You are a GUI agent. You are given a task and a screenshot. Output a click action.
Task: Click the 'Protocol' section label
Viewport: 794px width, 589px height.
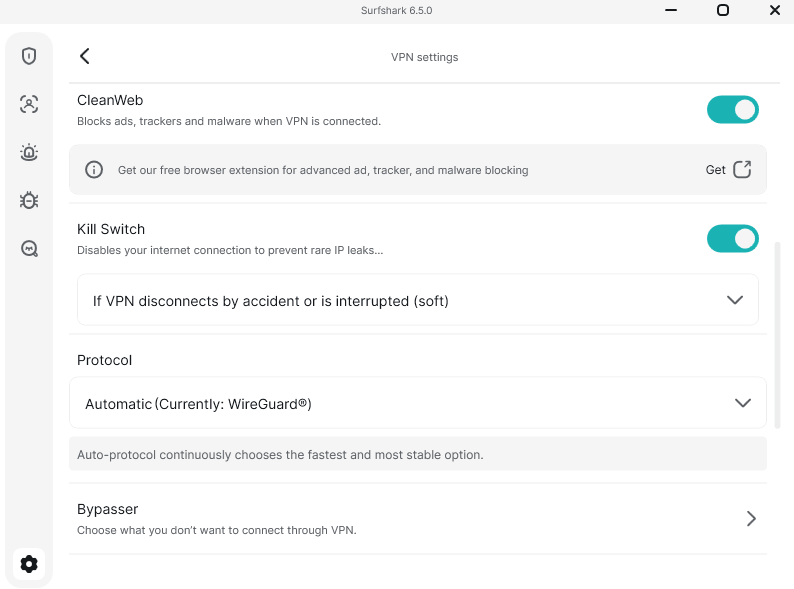(104, 360)
